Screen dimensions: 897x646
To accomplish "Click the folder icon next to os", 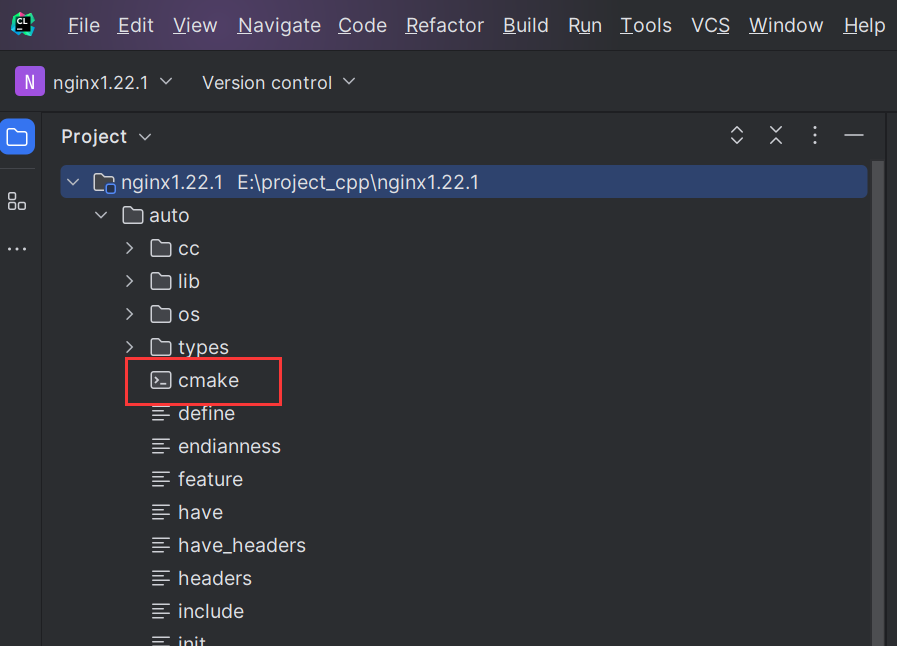I will click(161, 314).
